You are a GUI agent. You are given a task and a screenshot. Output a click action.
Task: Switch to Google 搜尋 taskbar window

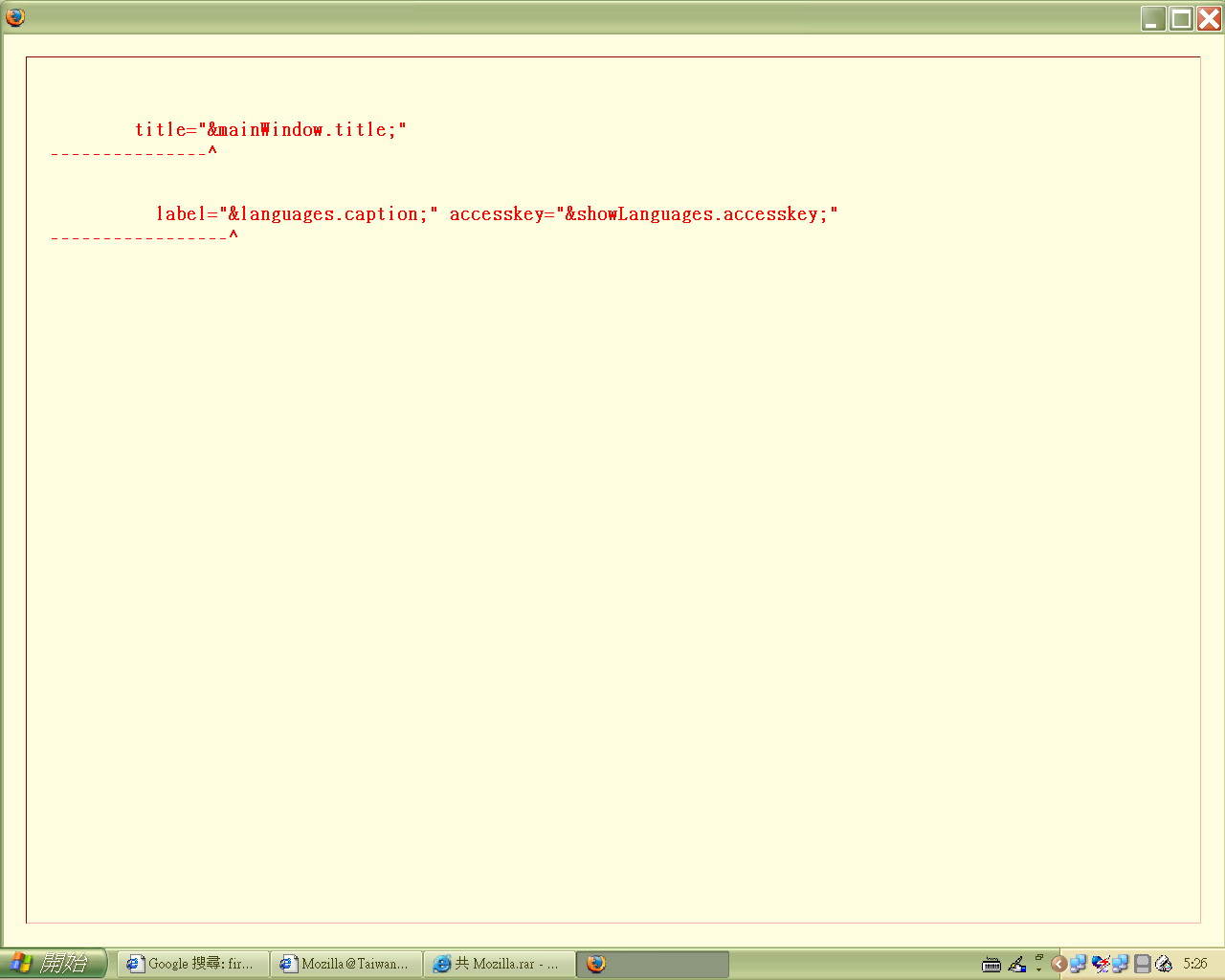[192, 964]
